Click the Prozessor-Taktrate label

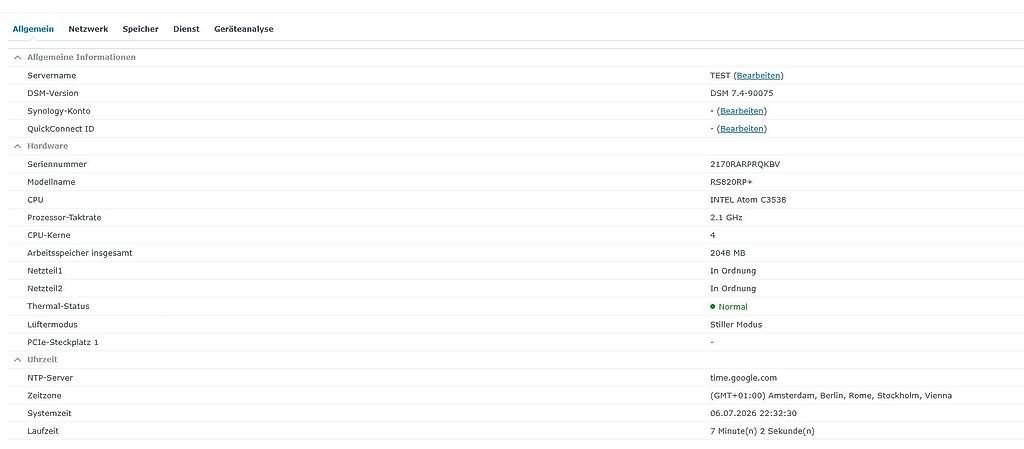point(64,217)
